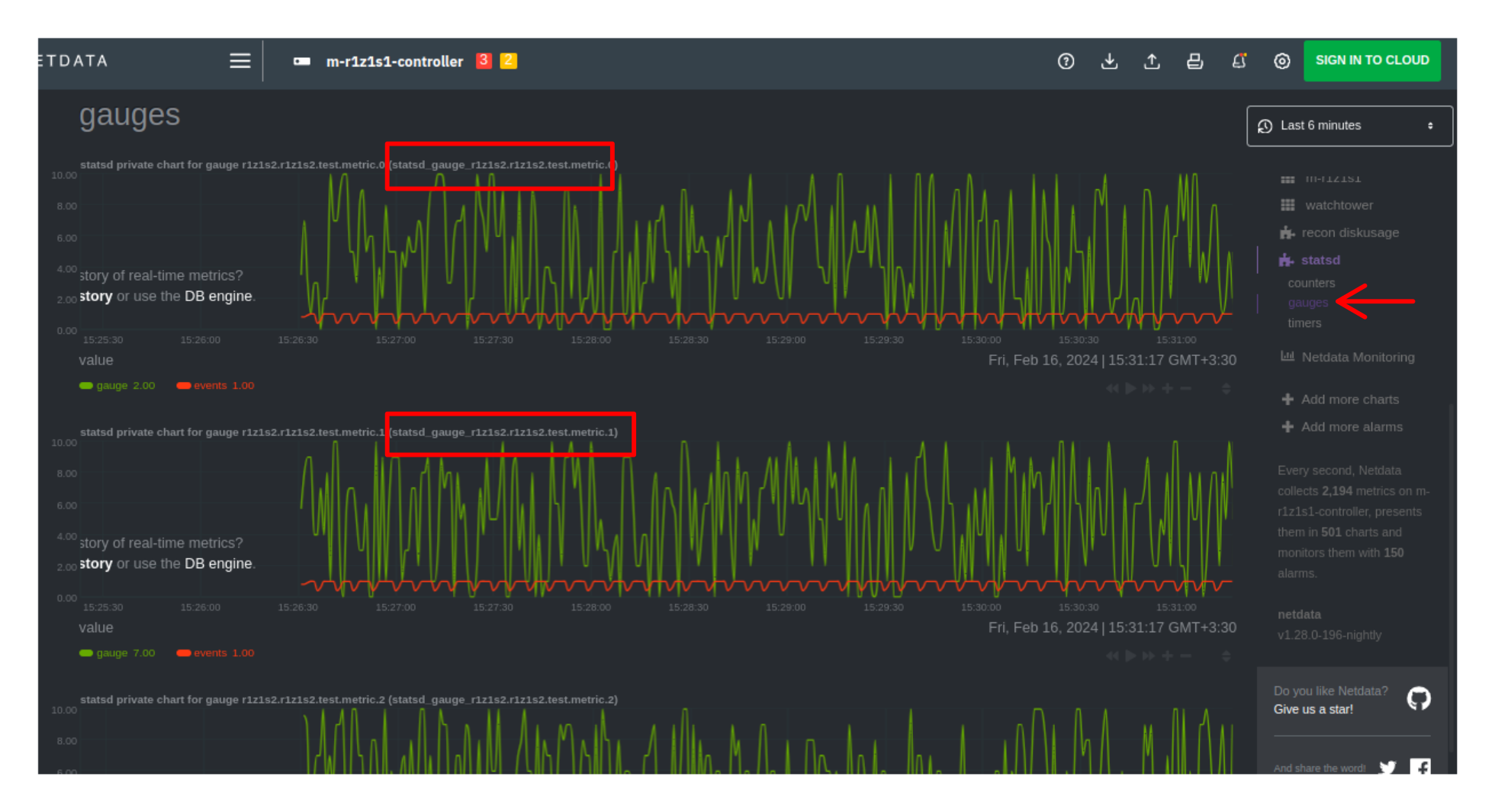Click the Add more charts link
Viewport: 1495px width, 812px height.
tap(1349, 400)
